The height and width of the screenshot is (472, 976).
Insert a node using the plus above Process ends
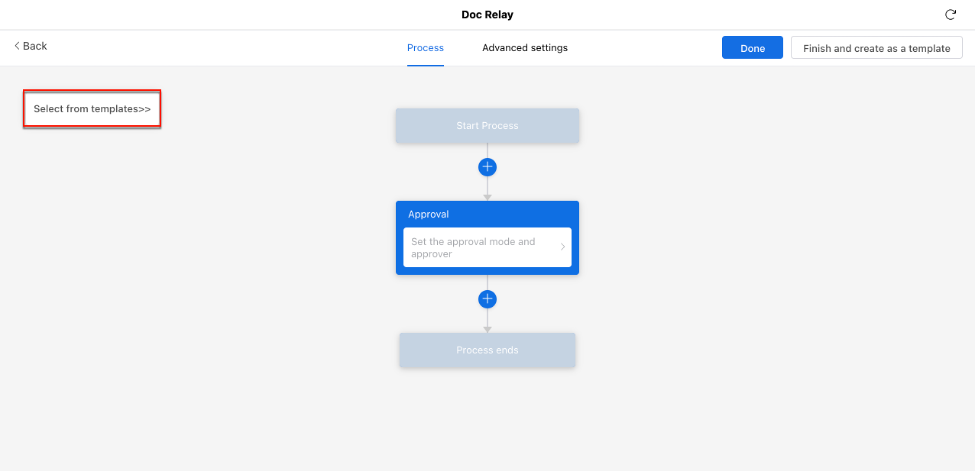(487, 299)
